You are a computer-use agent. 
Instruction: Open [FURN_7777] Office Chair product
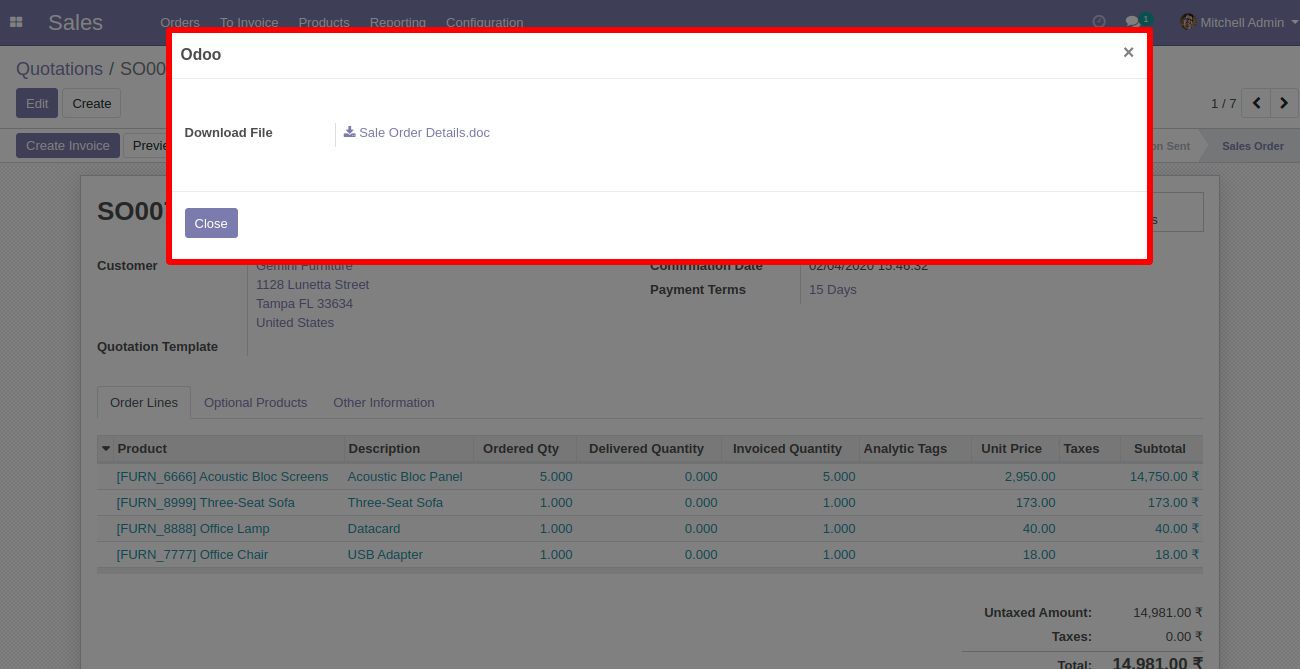[192, 555]
